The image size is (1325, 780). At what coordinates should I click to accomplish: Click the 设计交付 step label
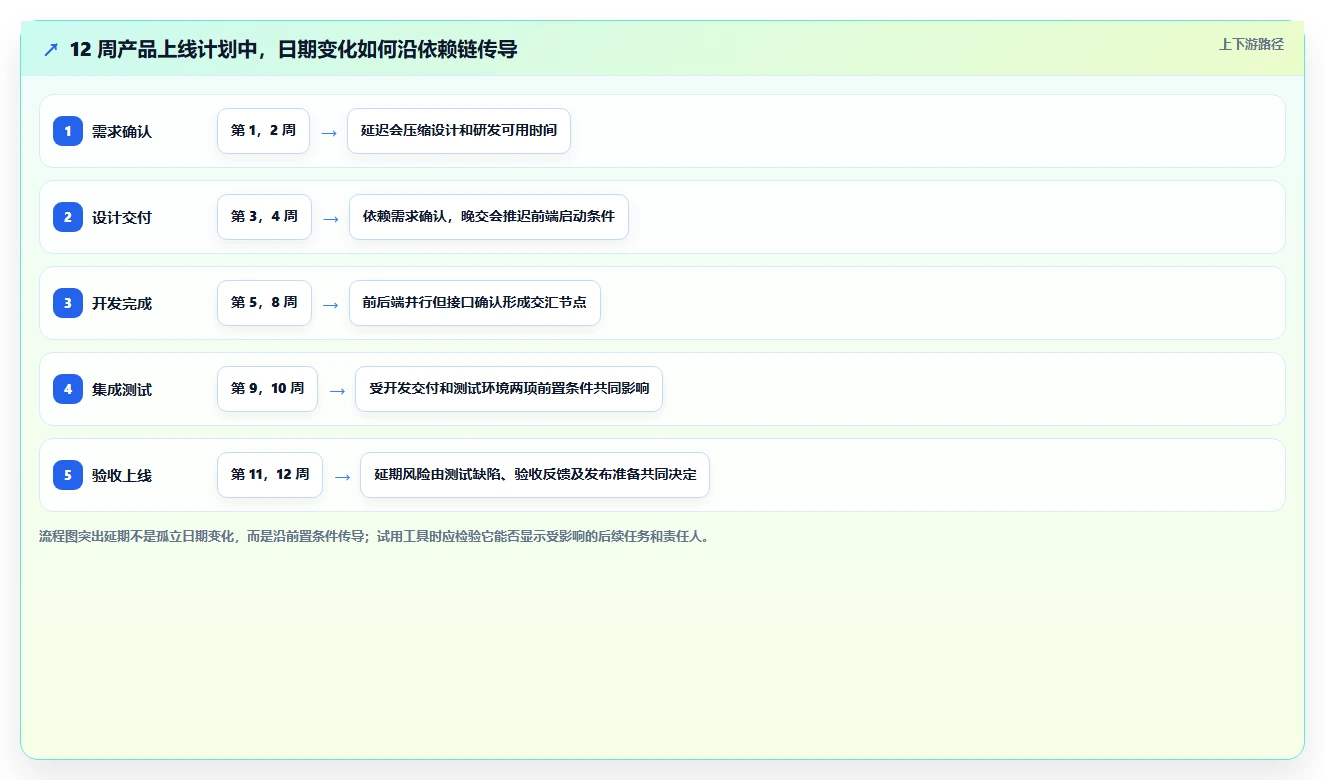tap(122, 218)
